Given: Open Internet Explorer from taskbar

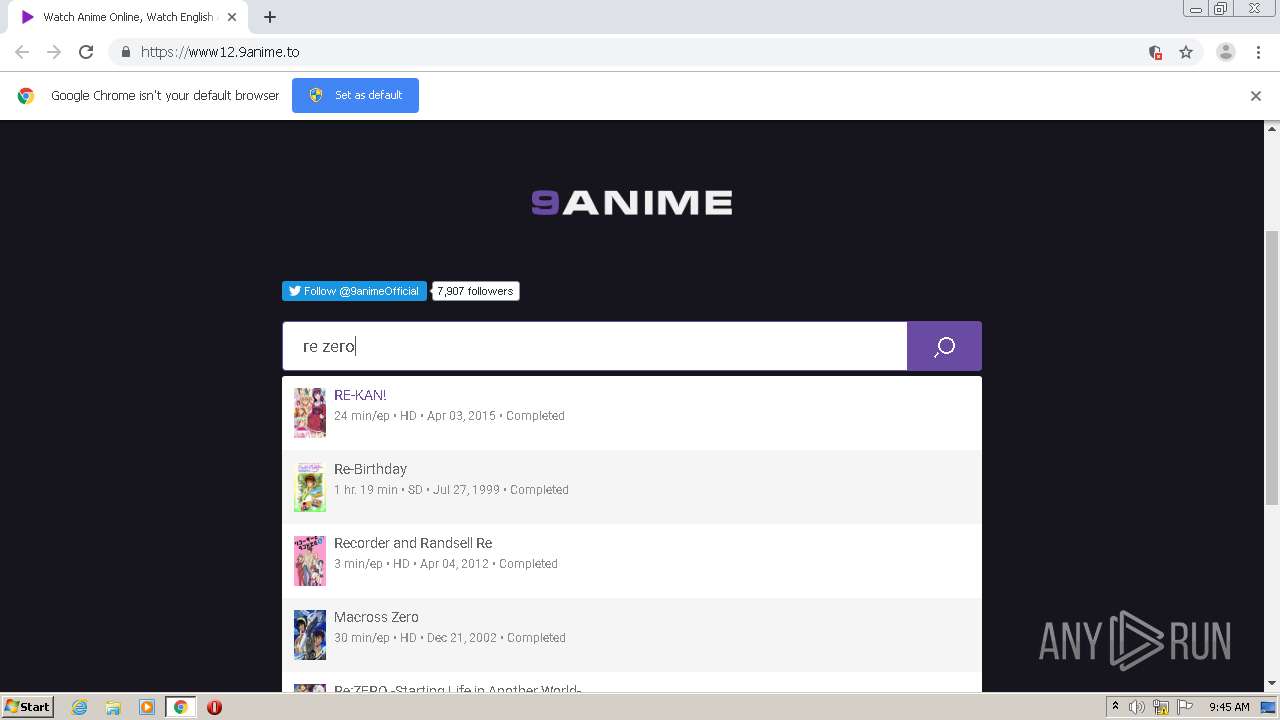Looking at the screenshot, I should pyautogui.click(x=79, y=707).
